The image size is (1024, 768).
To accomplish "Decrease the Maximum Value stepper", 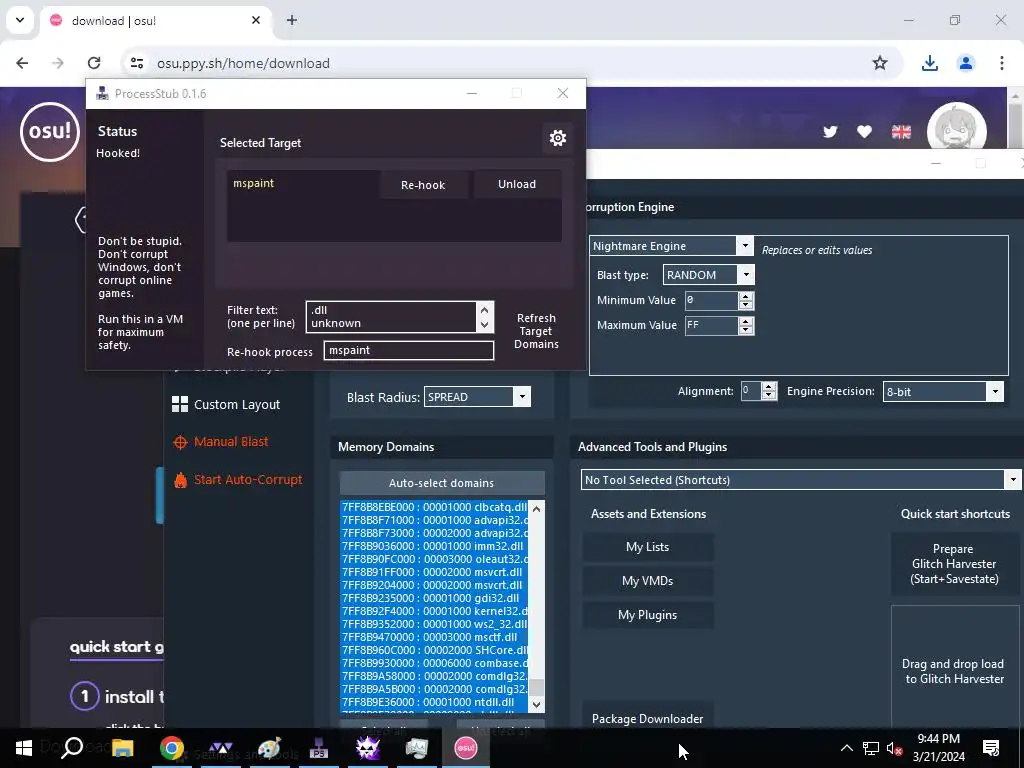I will 746,330.
